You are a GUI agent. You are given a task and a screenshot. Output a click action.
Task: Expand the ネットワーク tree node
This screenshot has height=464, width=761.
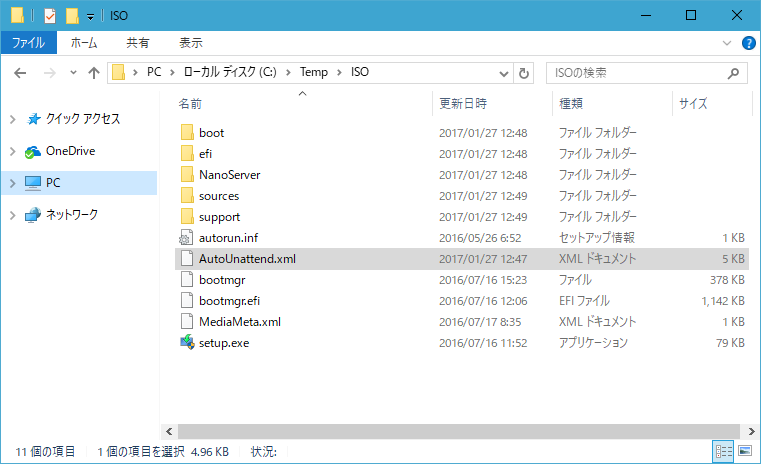point(13,215)
